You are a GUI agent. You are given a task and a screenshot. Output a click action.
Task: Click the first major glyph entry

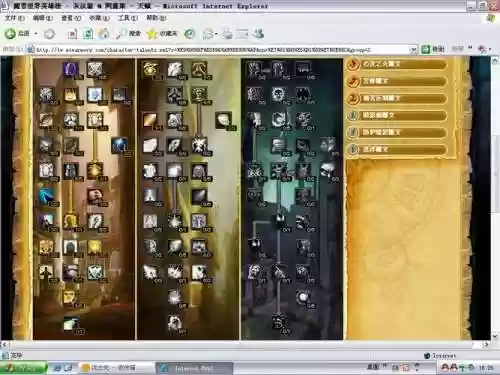[397, 64]
